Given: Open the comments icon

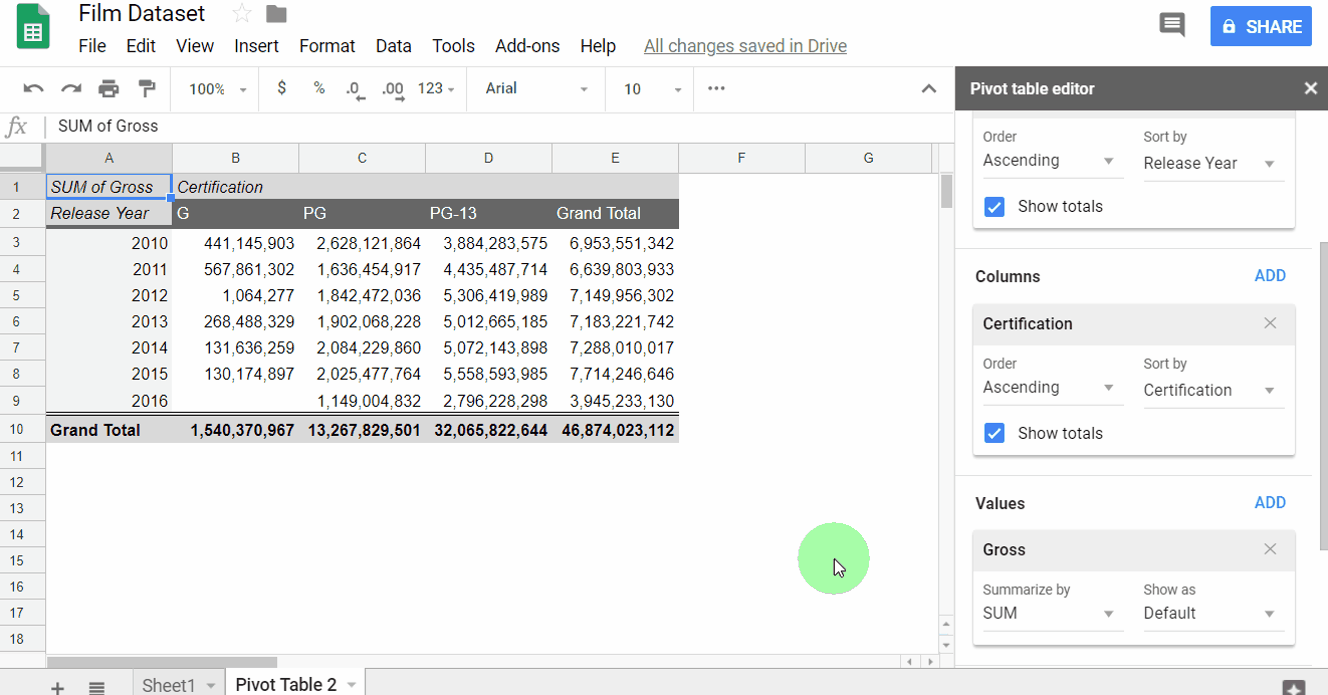Looking at the screenshot, I should pos(1172,26).
